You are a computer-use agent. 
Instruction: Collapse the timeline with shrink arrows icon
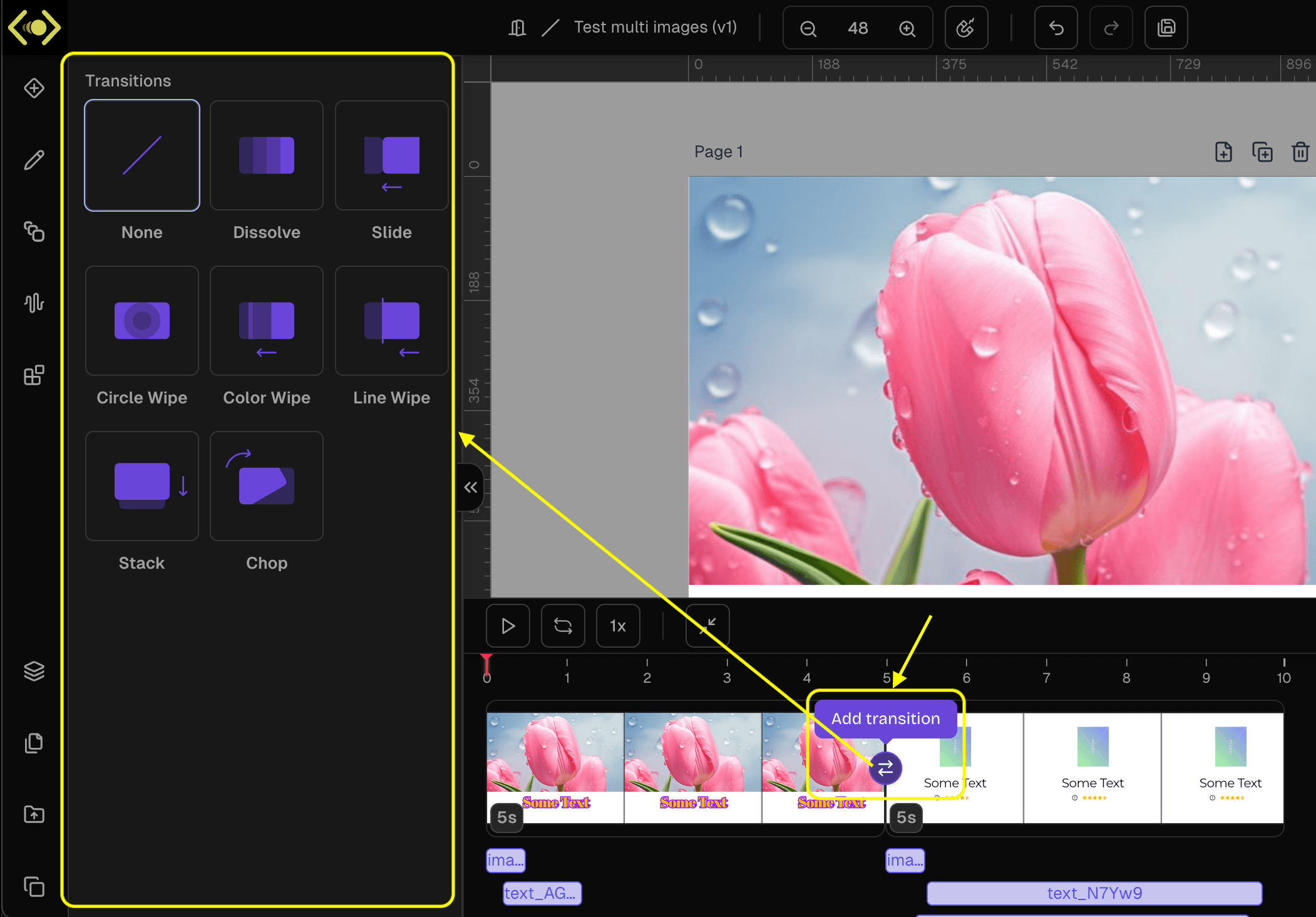(707, 626)
